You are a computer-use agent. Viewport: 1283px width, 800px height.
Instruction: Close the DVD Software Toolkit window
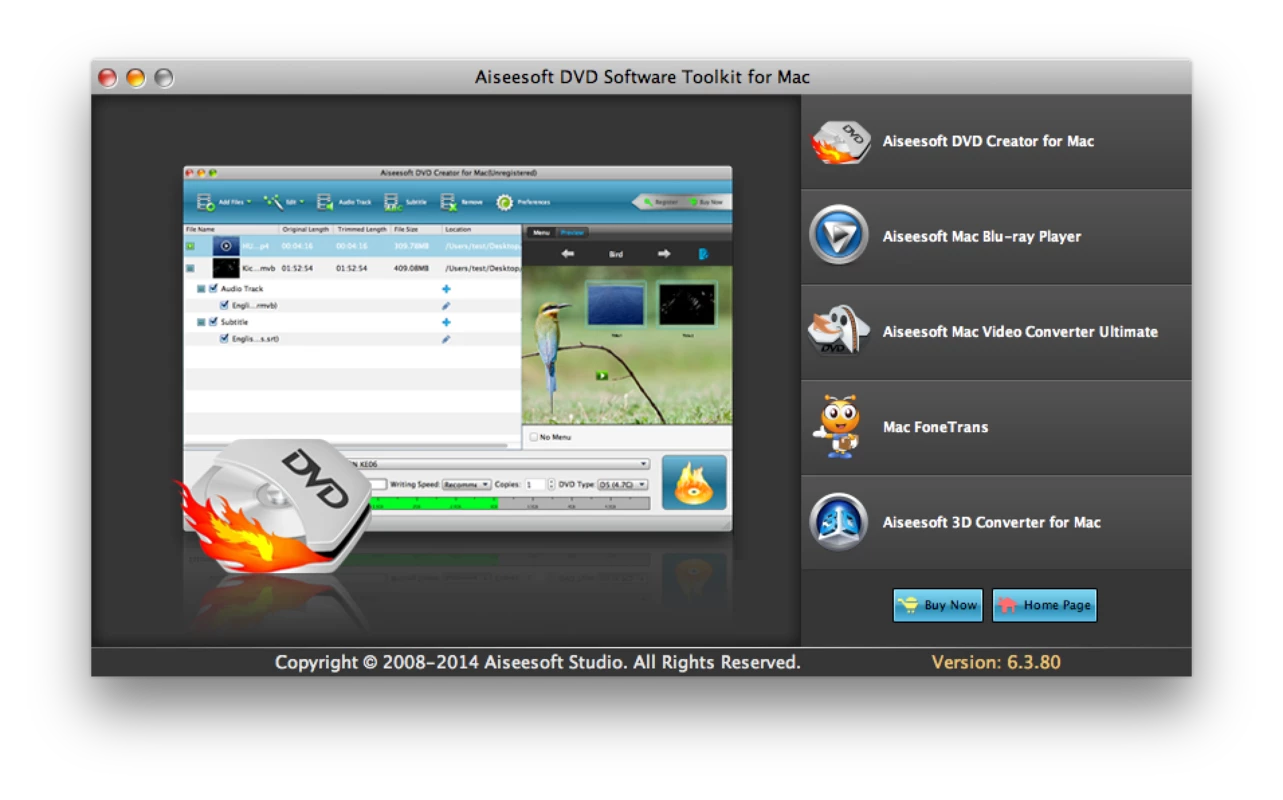click(x=108, y=77)
